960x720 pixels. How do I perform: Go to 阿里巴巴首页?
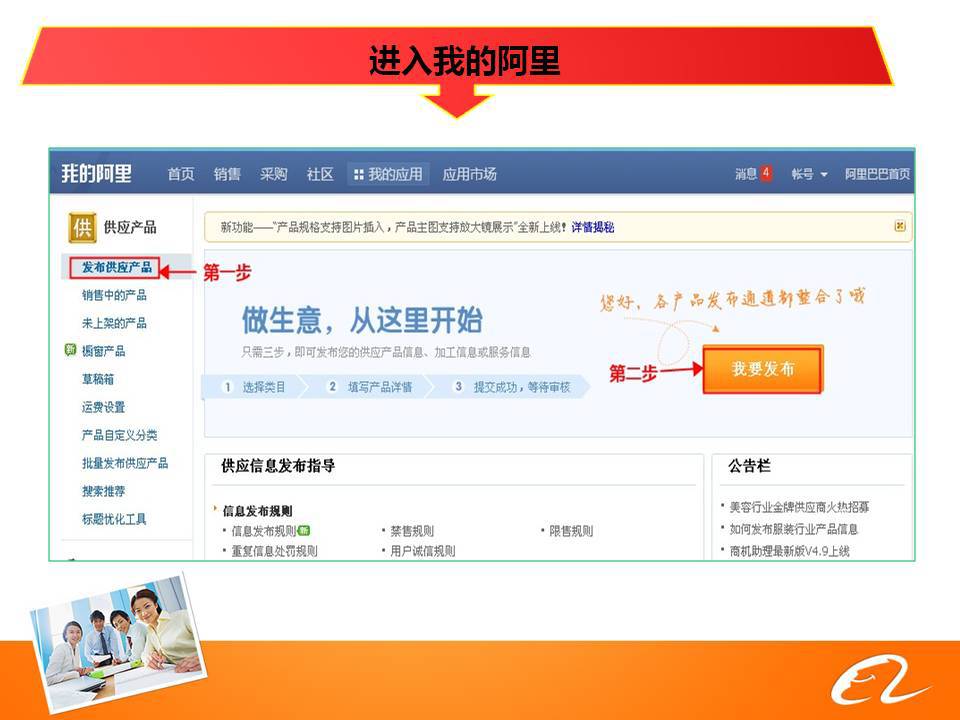pos(877,174)
